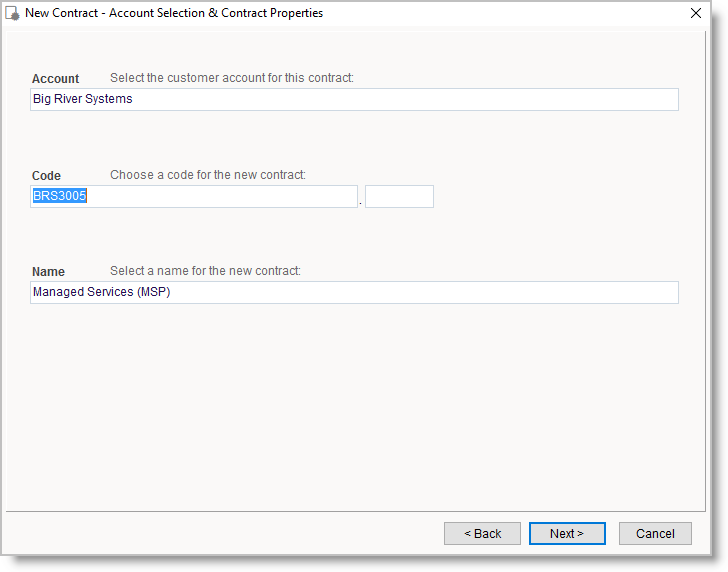This screenshot has width=728, height=572.
Task: Click the New Contract window icon
Action: 13,14
